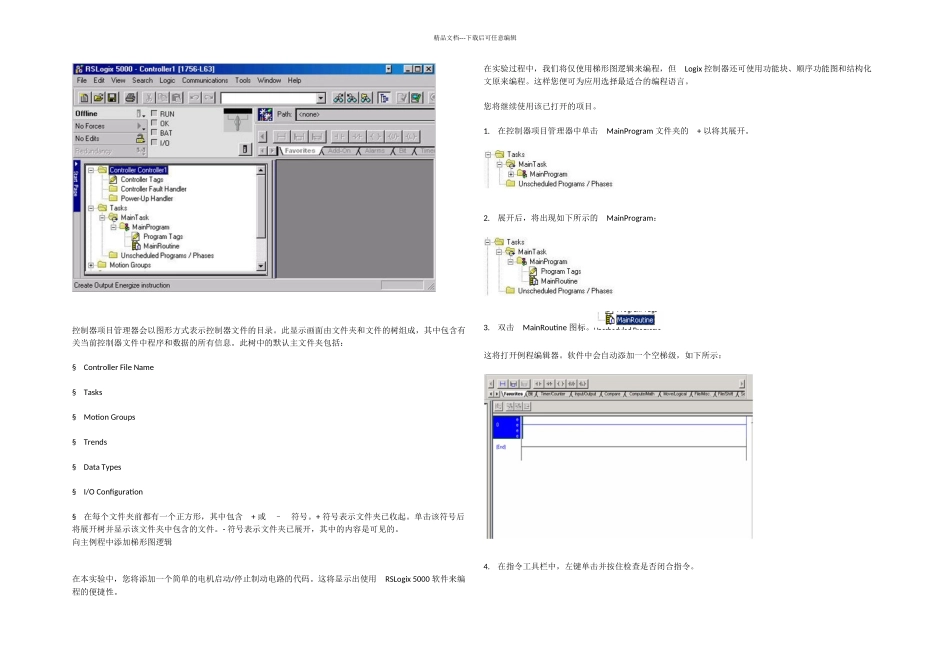Click the Controller Tags icon in organizer tree
The height and width of the screenshot is (672, 950).
point(113,179)
